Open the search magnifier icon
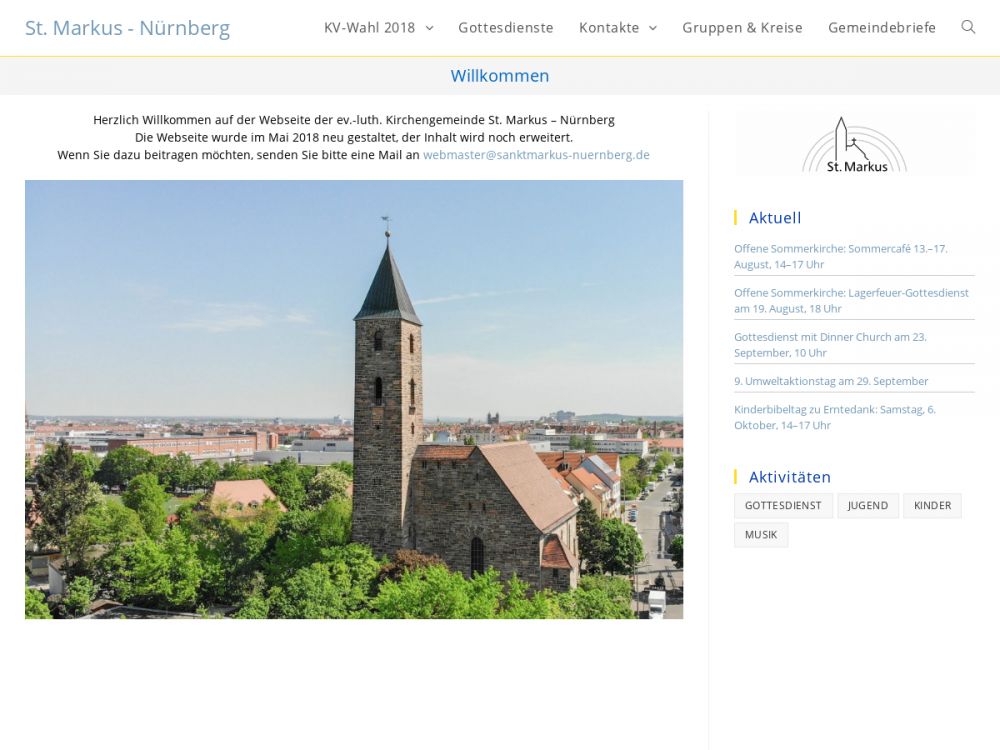This screenshot has height=750, width=1000. pyautogui.click(x=968, y=27)
